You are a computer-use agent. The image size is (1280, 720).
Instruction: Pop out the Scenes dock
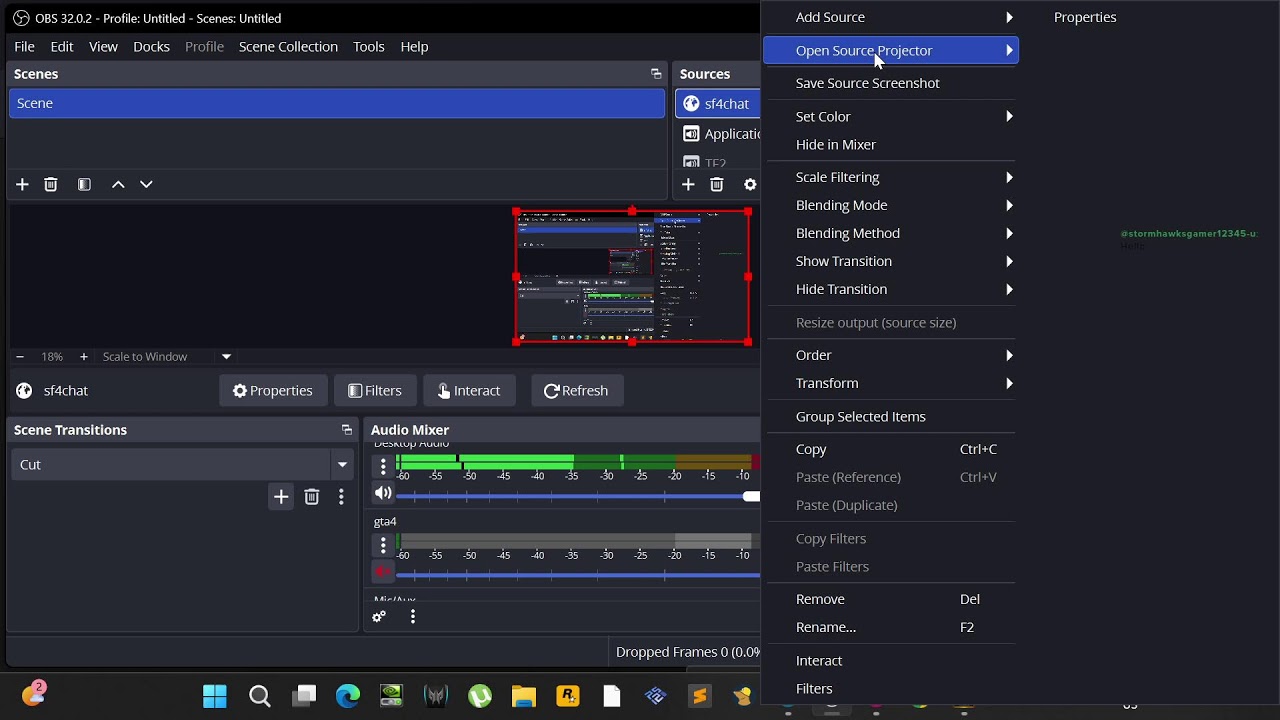coord(656,74)
